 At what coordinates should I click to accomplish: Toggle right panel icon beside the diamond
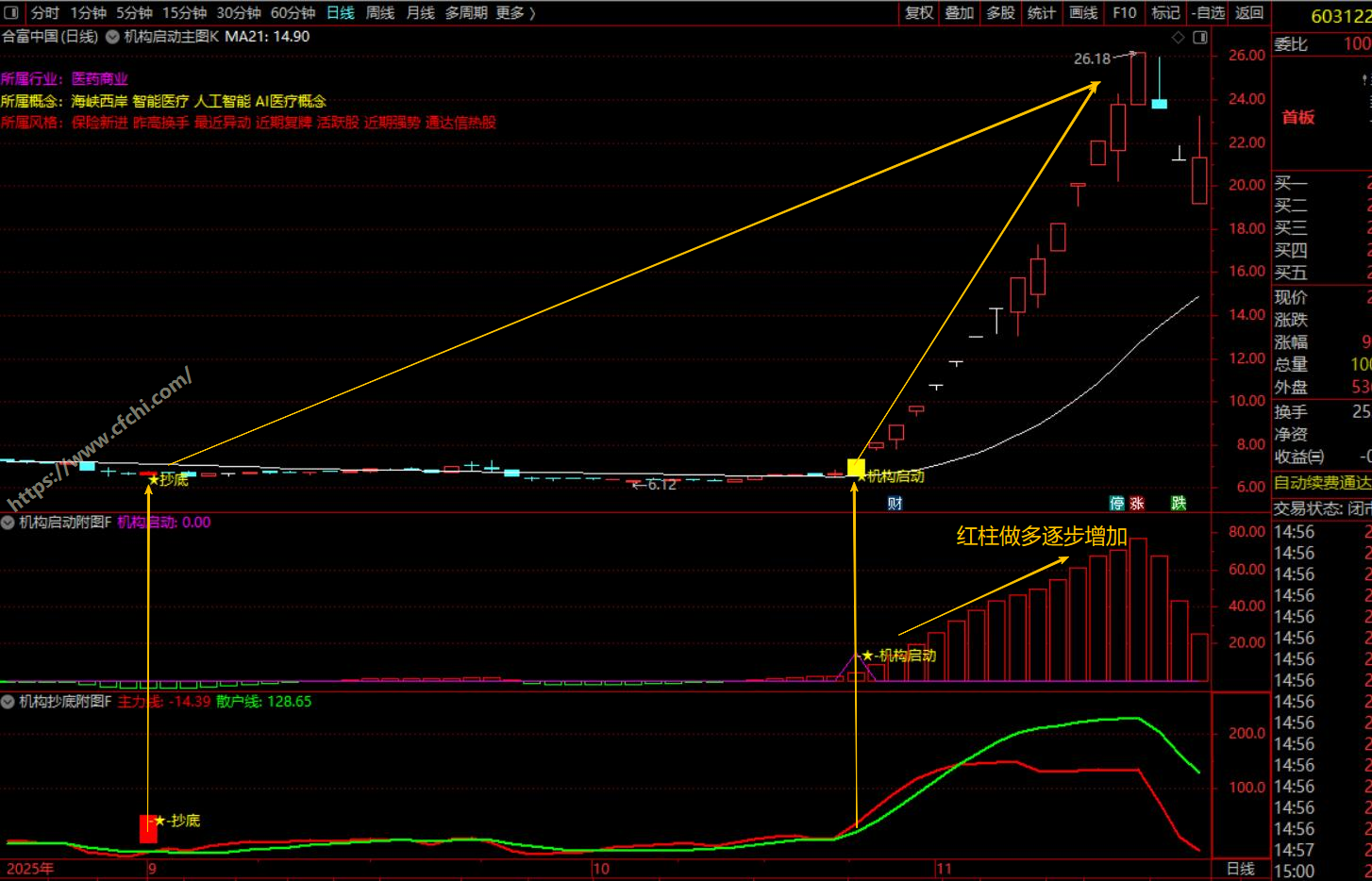[x=1200, y=38]
